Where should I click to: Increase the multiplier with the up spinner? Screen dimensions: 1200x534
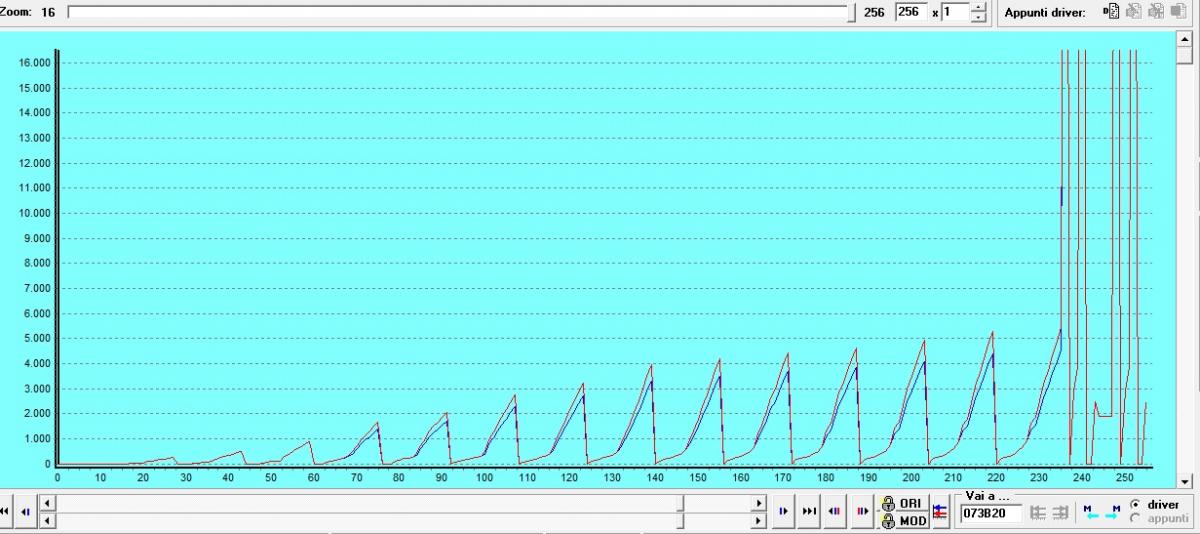pos(978,8)
